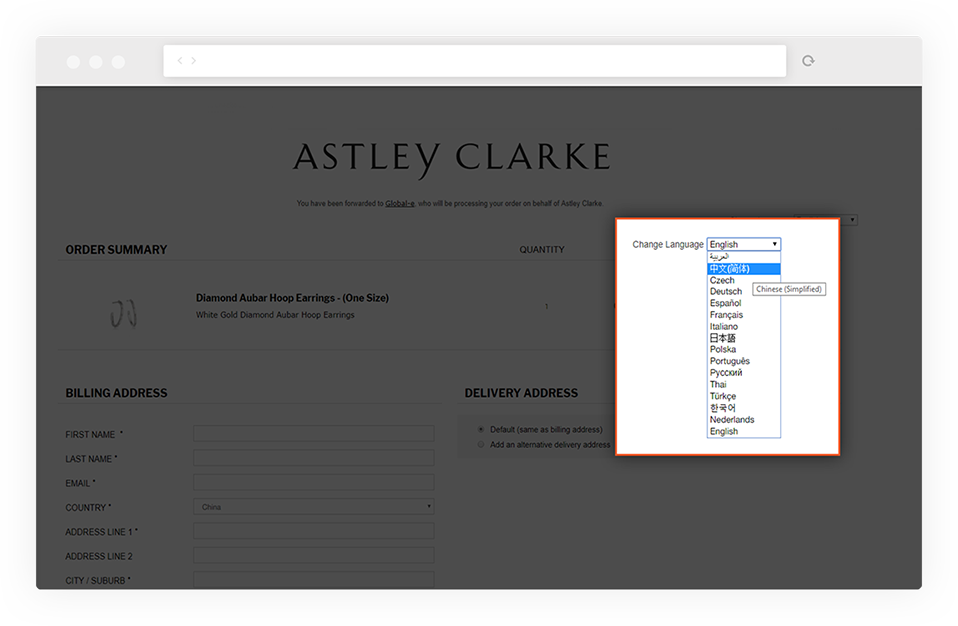Click the Quantity column header
Screen dimensions: 958x626
tap(542, 250)
